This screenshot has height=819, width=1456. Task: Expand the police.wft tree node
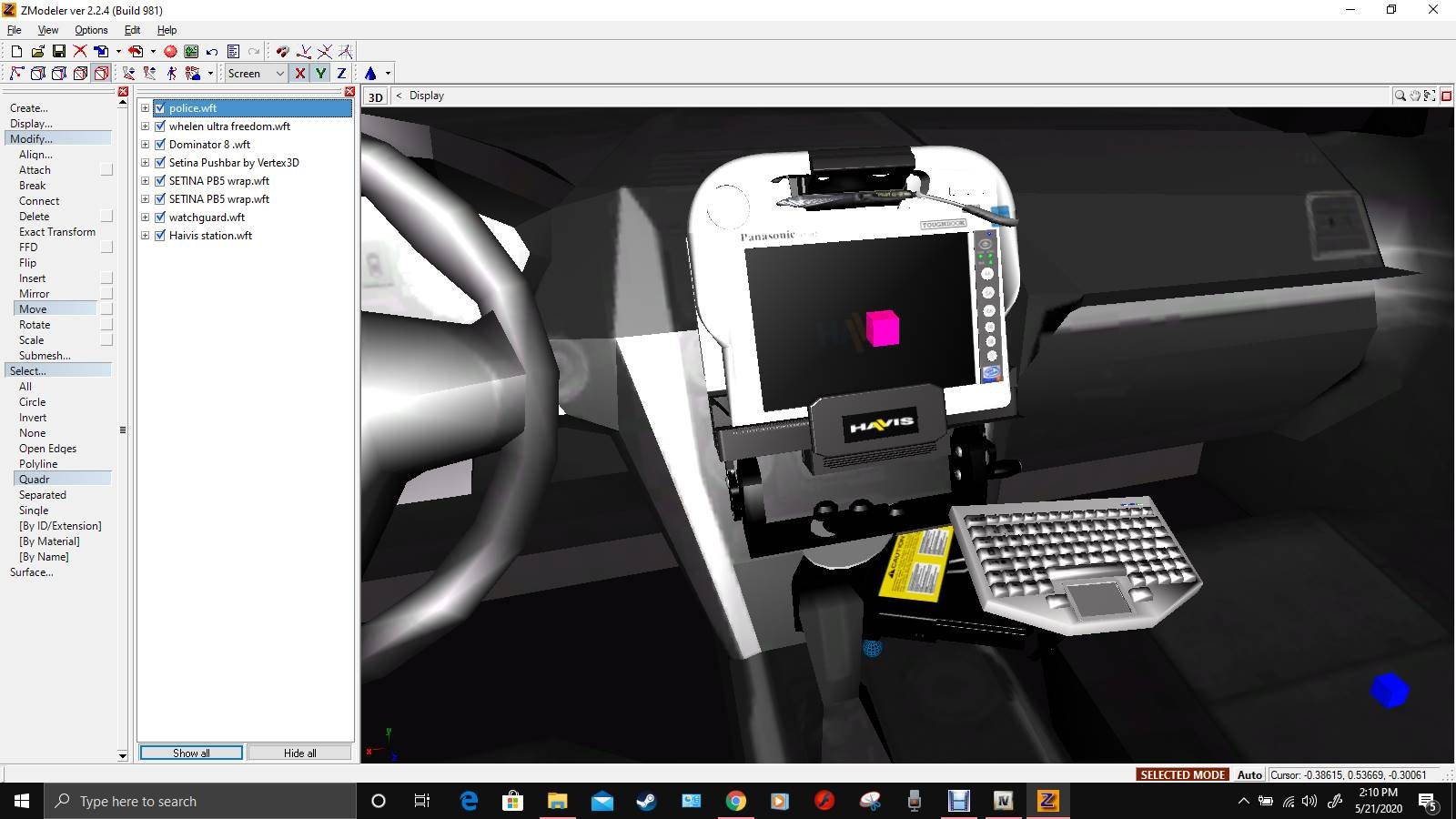pyautogui.click(x=145, y=108)
